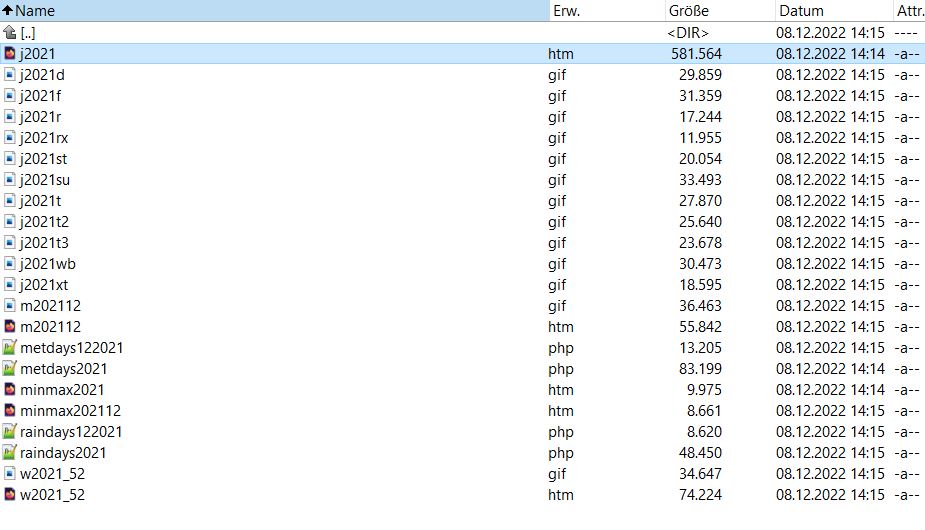The width and height of the screenshot is (925, 530).
Task: Click the Attr. column header
Action: [x=908, y=11]
